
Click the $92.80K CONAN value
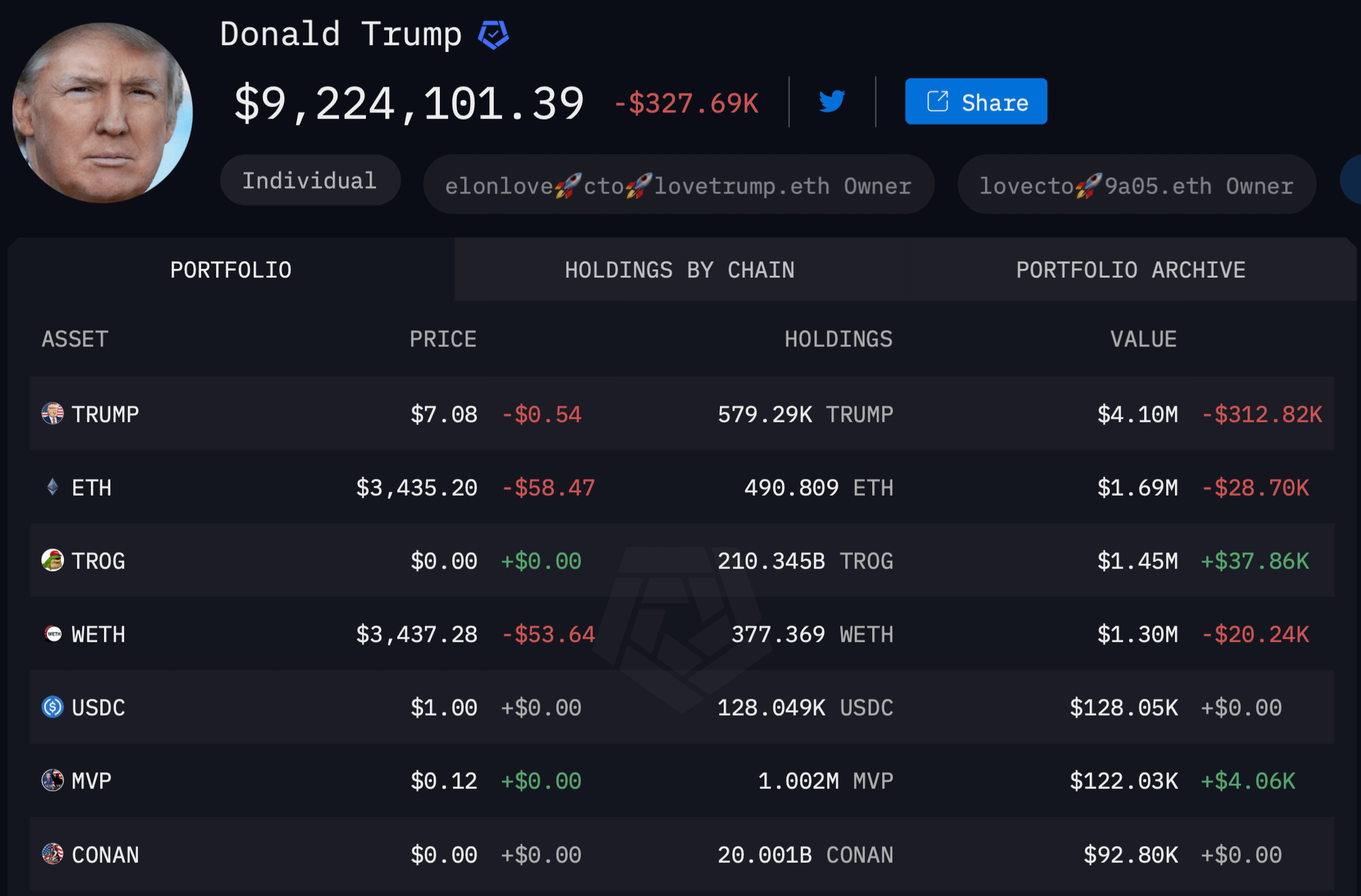tap(1130, 855)
